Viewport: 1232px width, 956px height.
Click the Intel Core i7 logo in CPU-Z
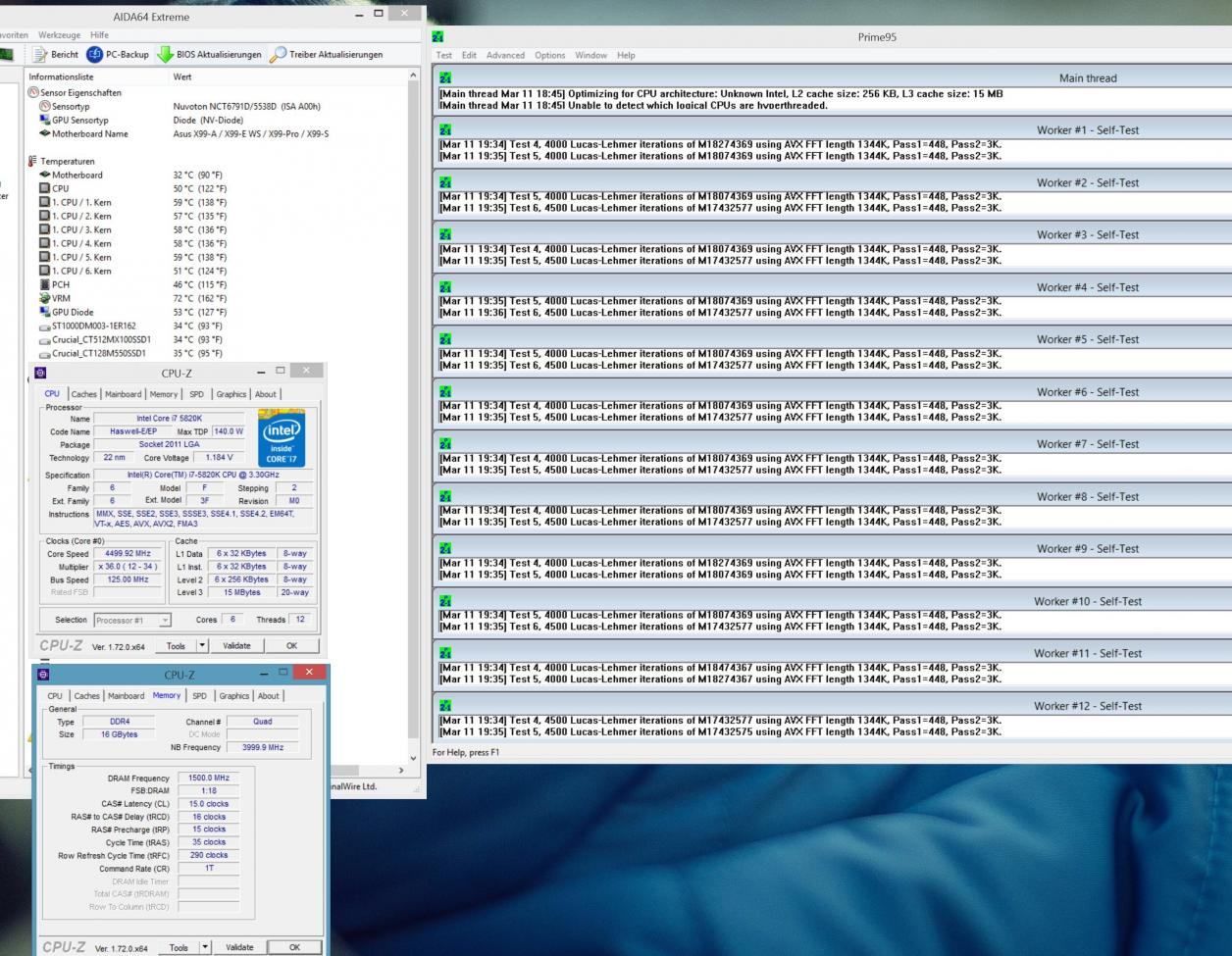pos(283,438)
